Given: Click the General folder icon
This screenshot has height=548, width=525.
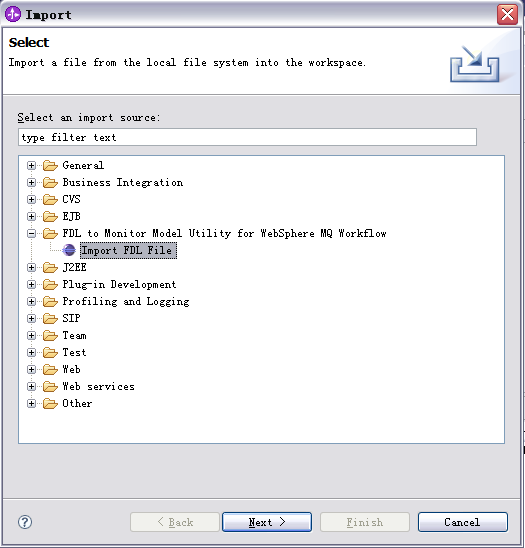Looking at the screenshot, I should click(x=50, y=165).
